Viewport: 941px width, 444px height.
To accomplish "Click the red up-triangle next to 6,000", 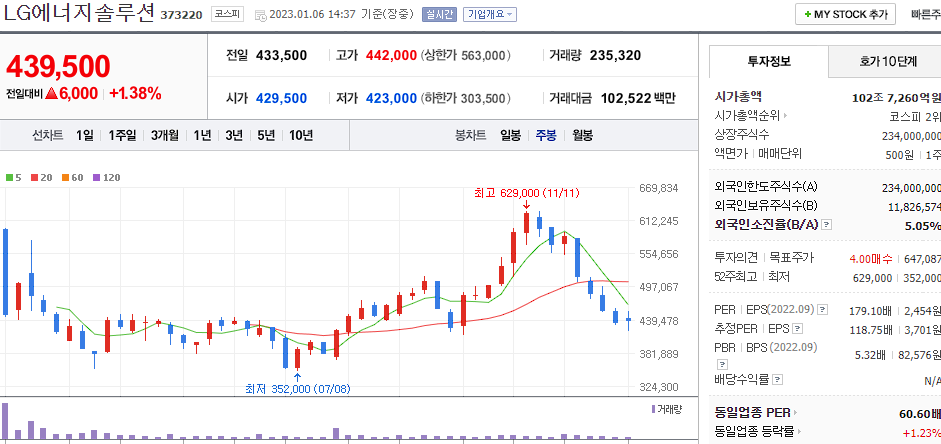I will (51, 94).
